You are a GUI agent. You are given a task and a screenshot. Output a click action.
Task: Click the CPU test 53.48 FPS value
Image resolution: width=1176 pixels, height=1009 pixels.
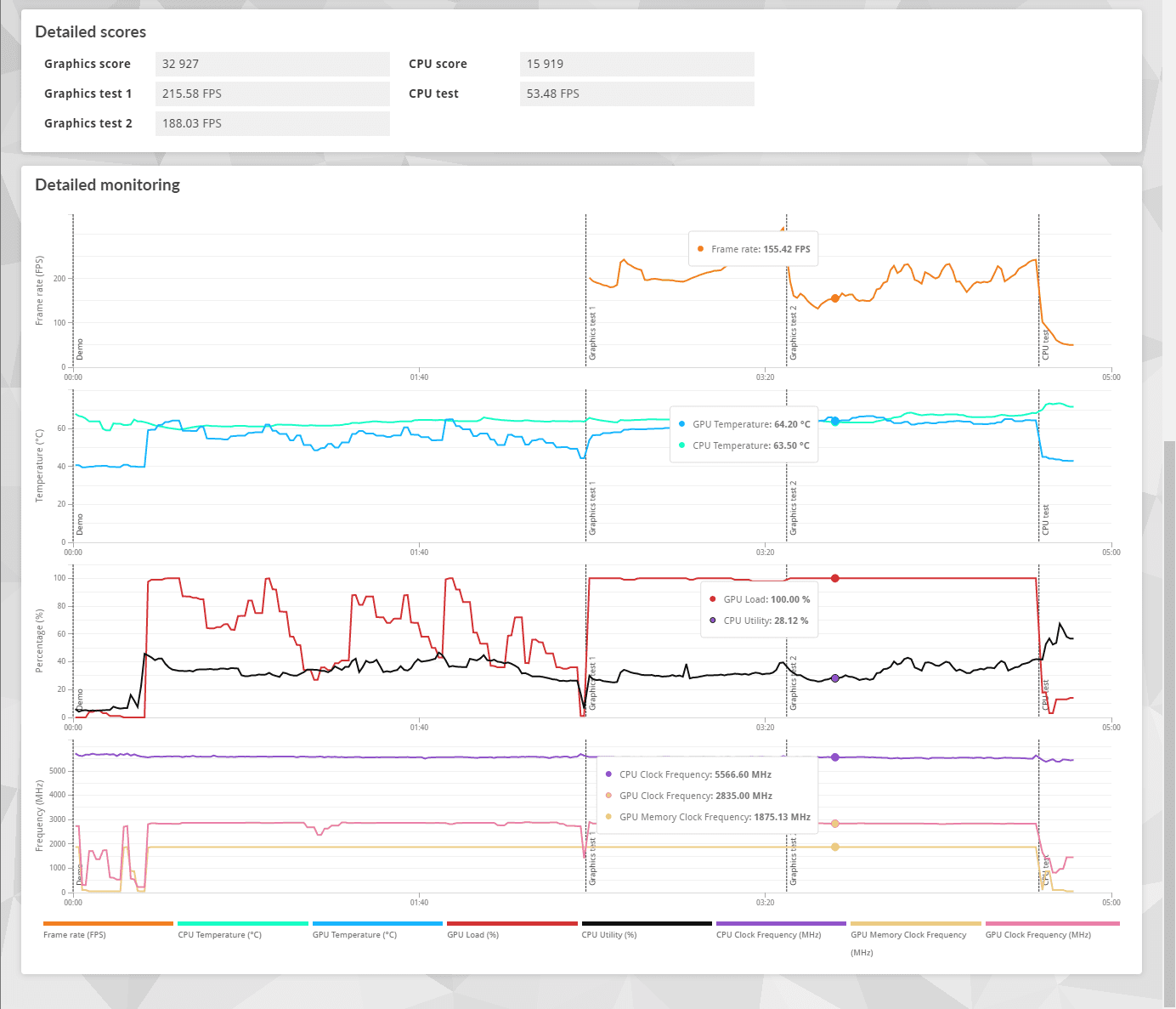552,94
